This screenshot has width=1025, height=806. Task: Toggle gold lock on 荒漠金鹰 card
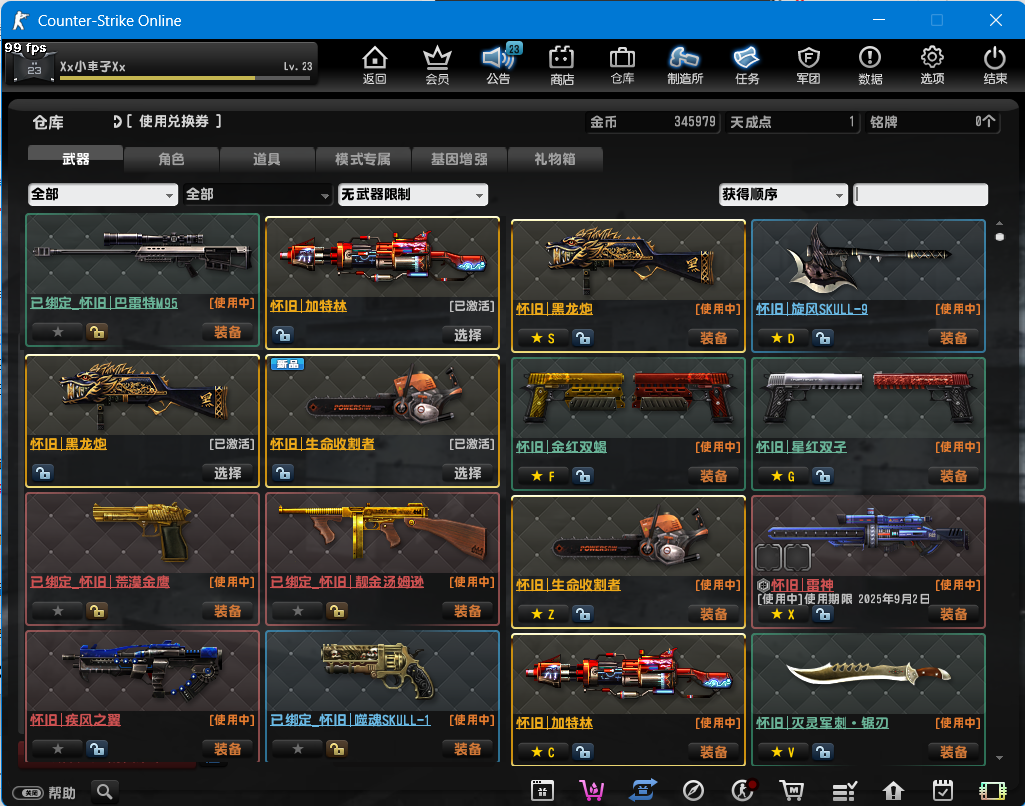click(97, 611)
